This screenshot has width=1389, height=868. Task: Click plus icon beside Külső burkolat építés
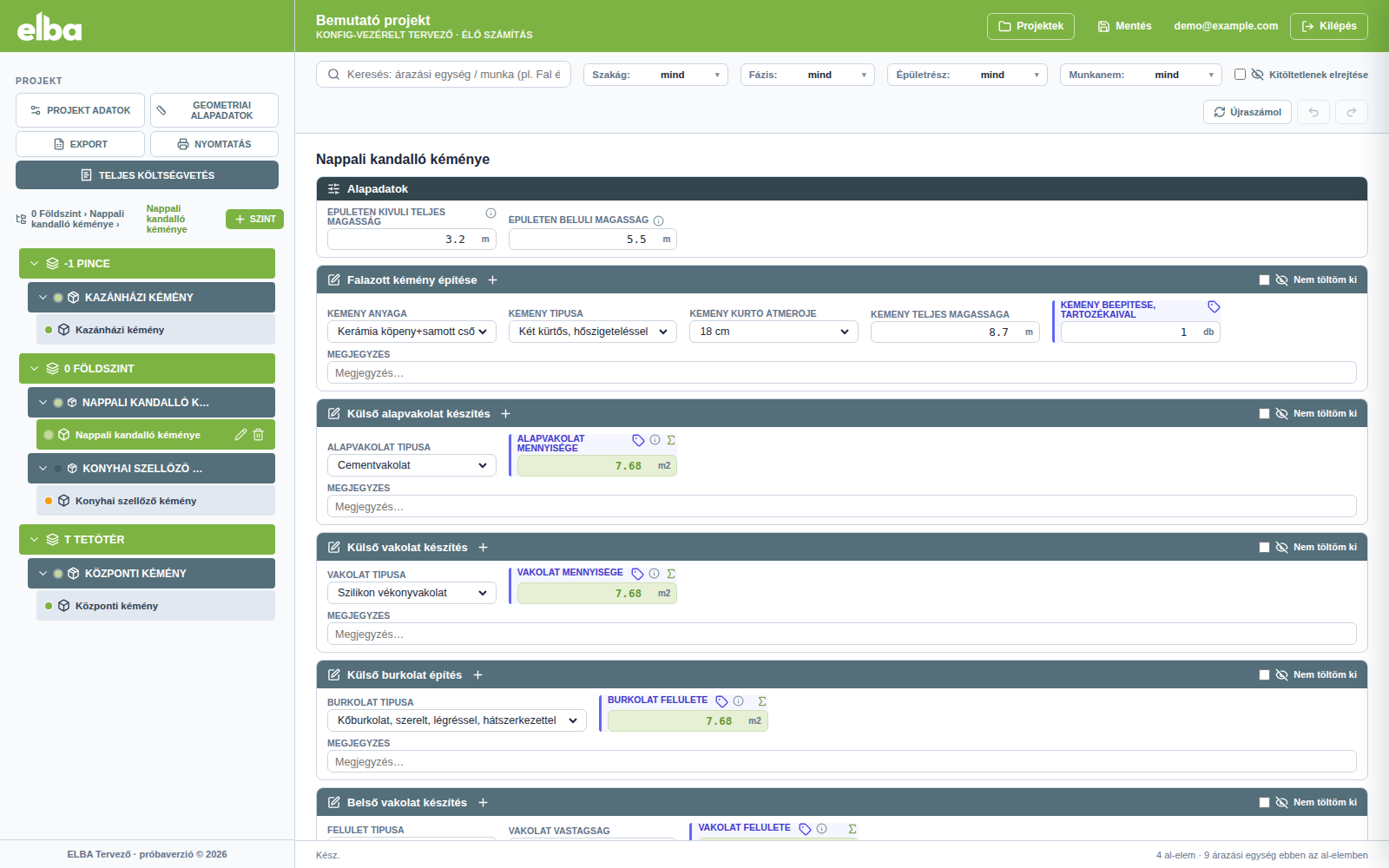tap(477, 675)
